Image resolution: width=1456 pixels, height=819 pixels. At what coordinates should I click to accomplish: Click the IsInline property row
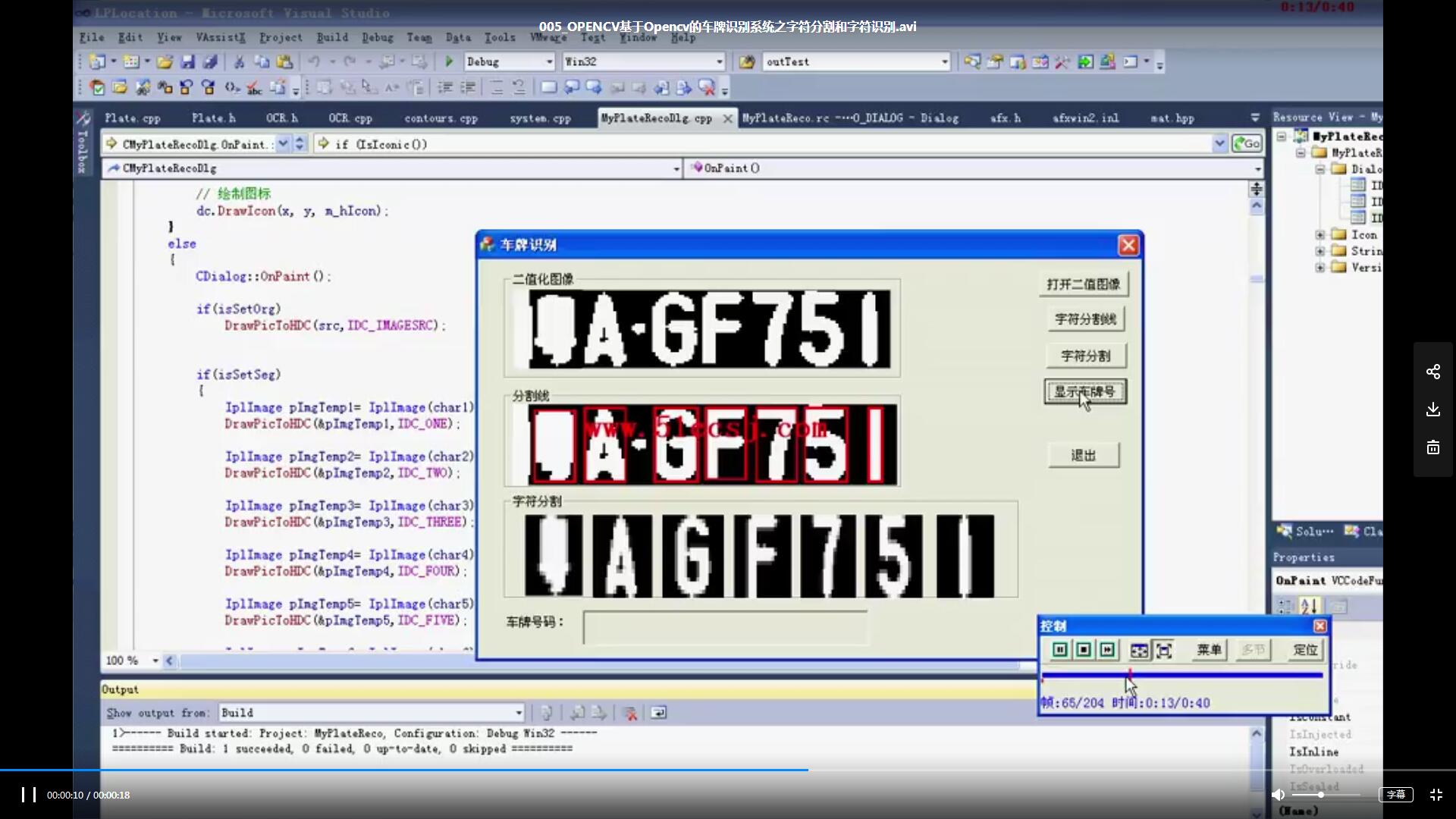pyautogui.click(x=1314, y=752)
